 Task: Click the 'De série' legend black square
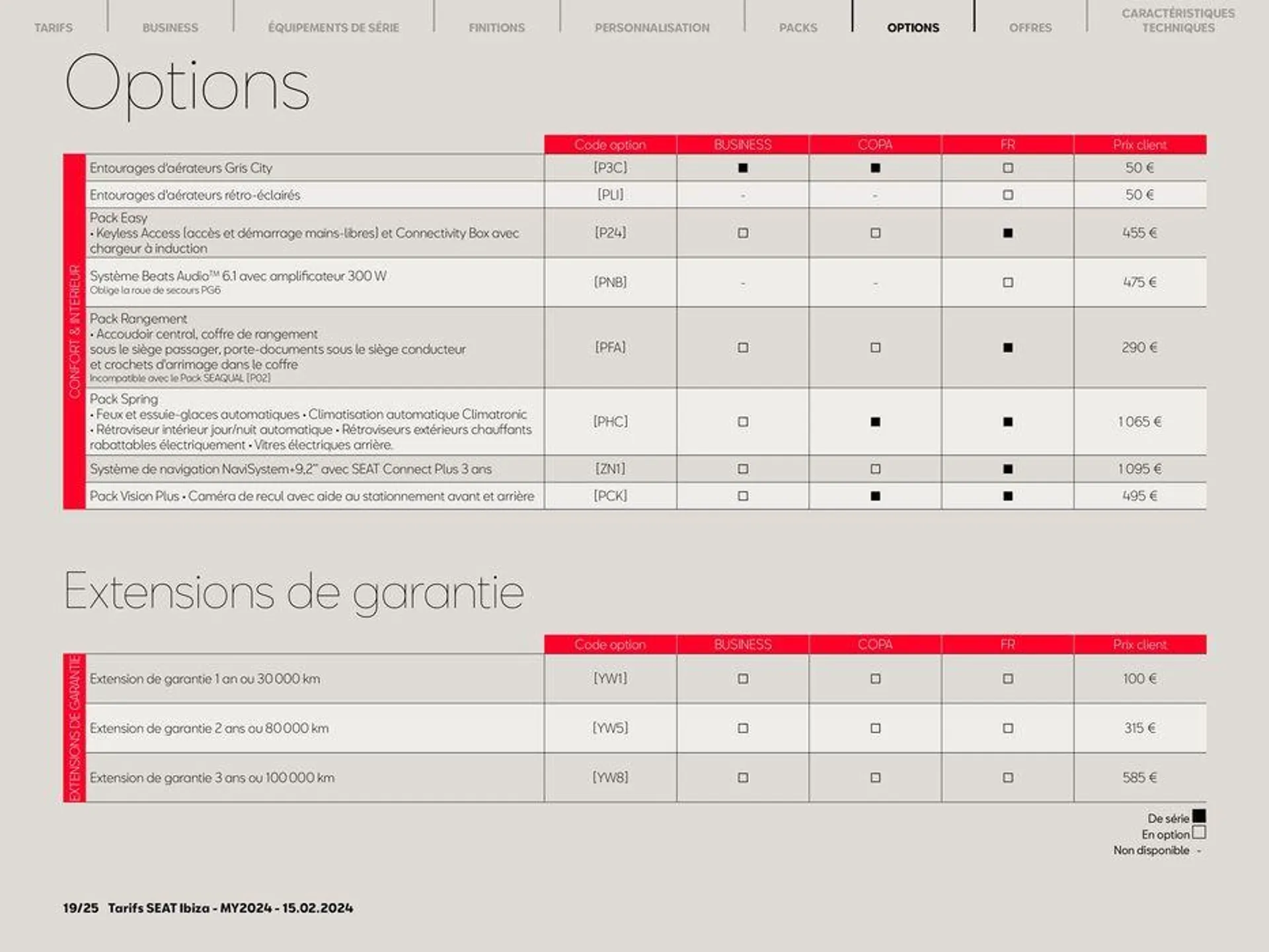click(1199, 817)
